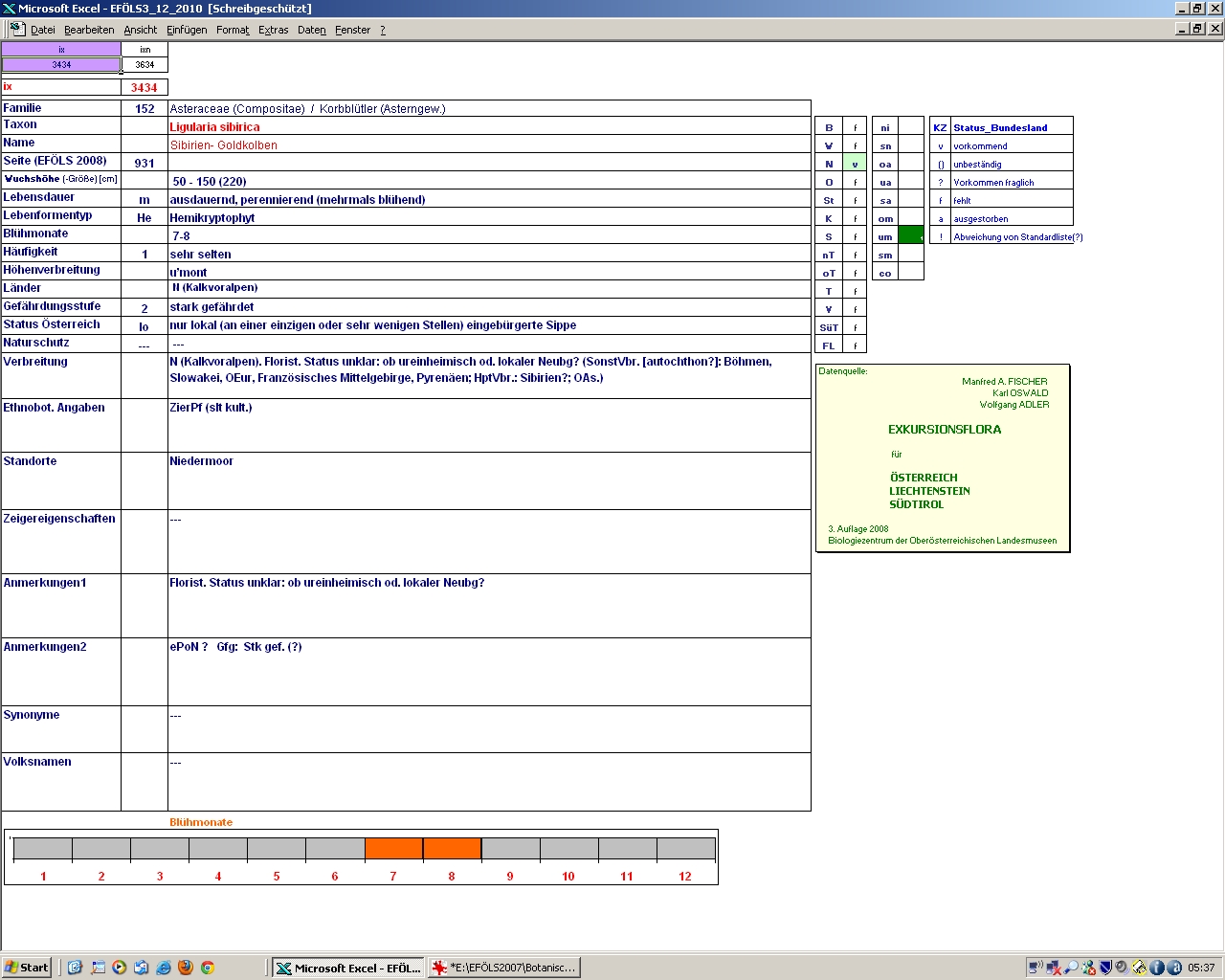Click the 'FL' Bundesland abbreviation cell
This screenshot has height=980, width=1225.
(829, 345)
